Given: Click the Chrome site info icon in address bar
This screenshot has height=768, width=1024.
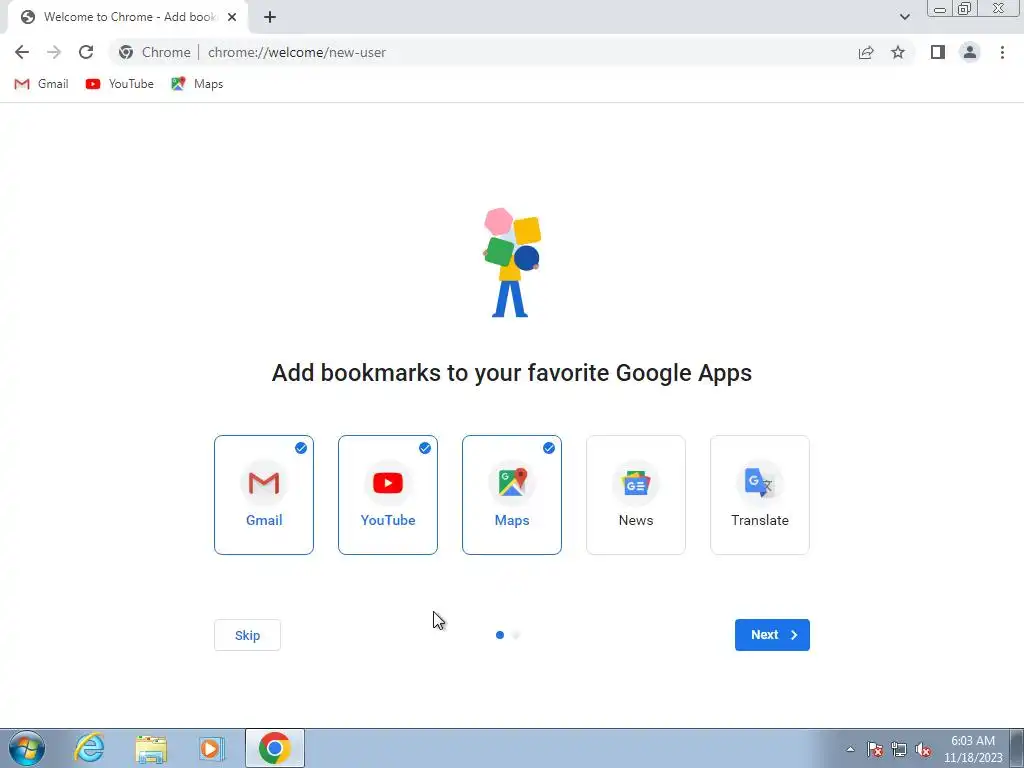Looking at the screenshot, I should (126, 52).
